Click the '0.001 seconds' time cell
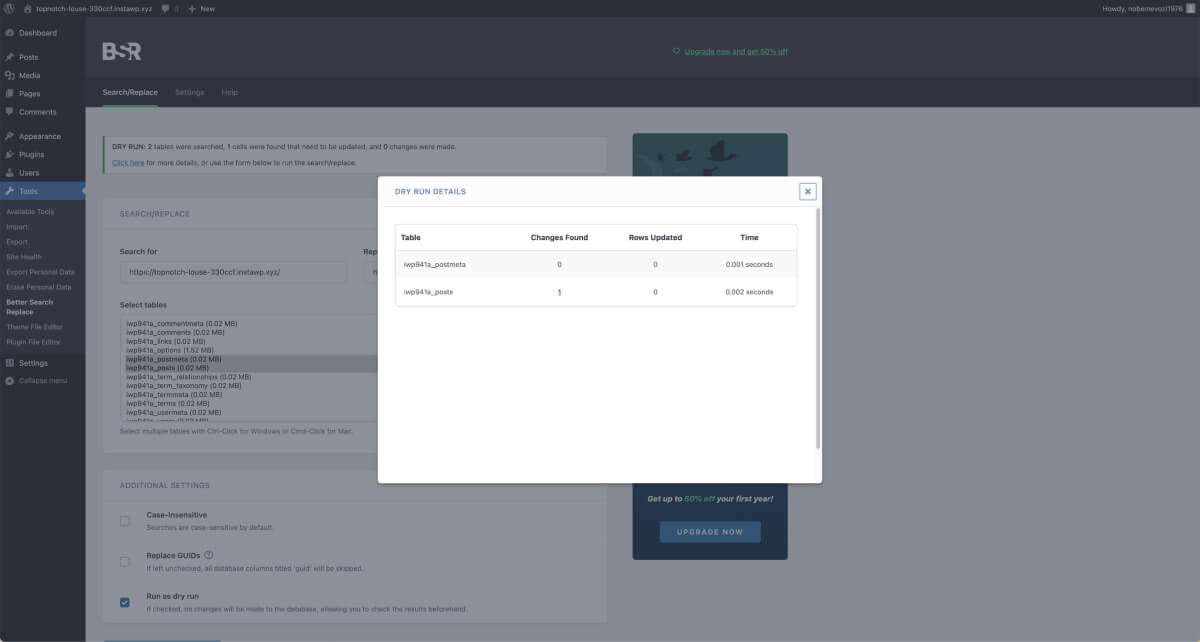This screenshot has width=1200, height=642. (x=750, y=264)
